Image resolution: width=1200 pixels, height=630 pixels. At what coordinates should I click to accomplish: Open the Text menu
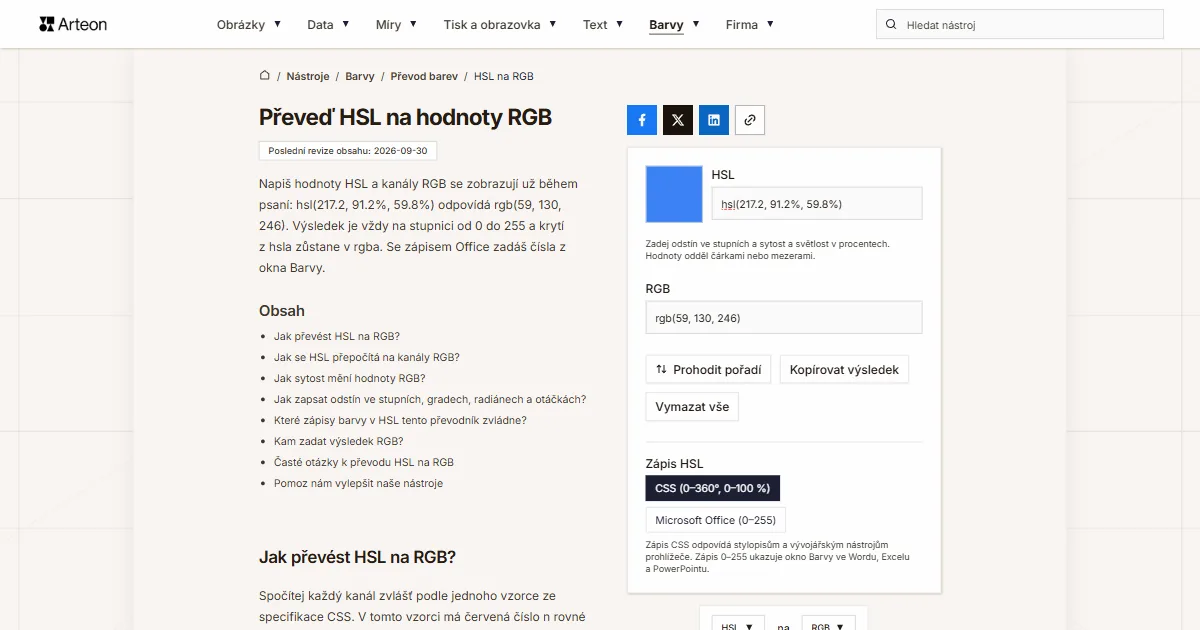point(603,25)
